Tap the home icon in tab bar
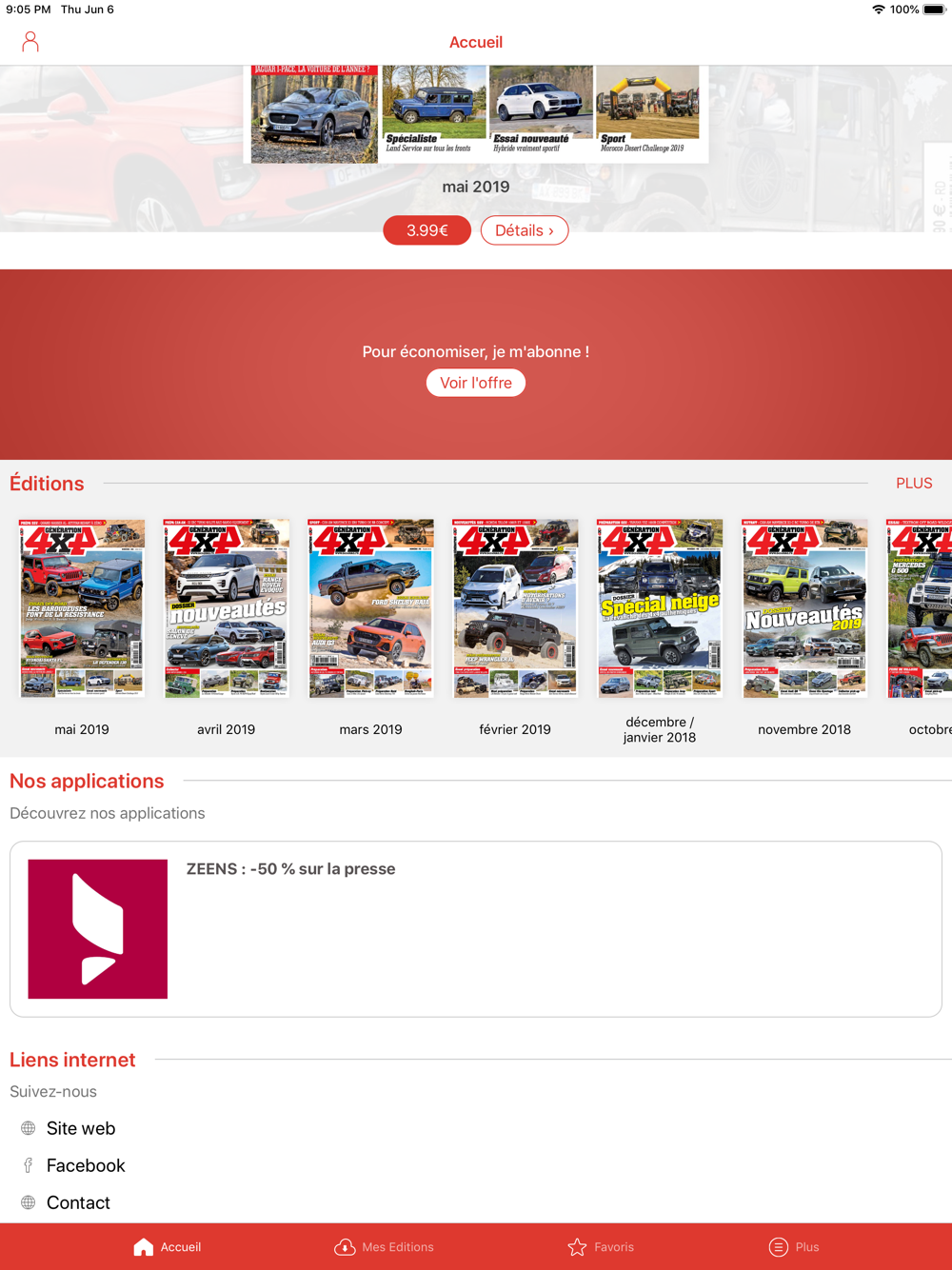The width and height of the screenshot is (952, 1270). pos(143,1247)
